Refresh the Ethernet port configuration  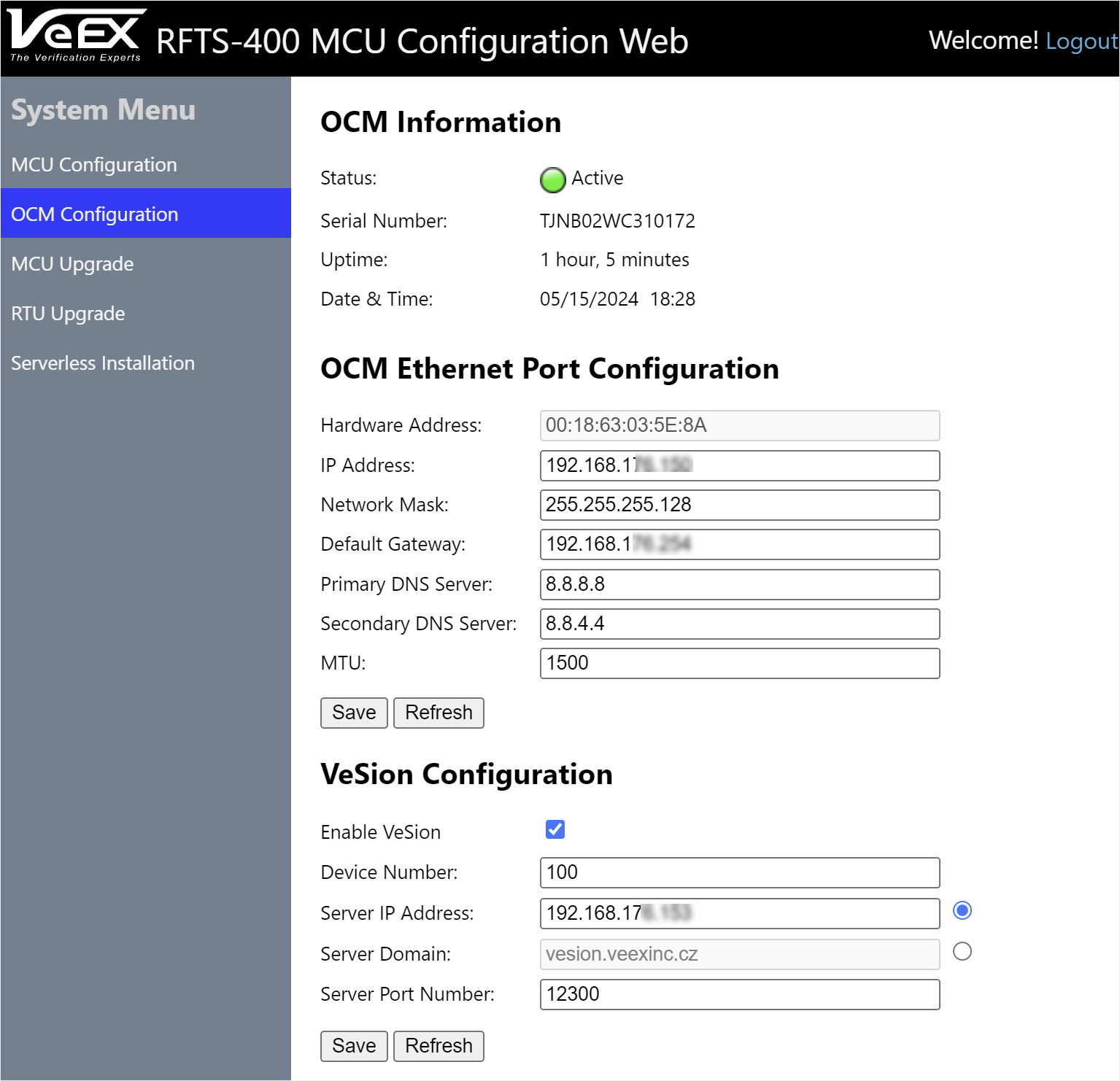point(439,713)
